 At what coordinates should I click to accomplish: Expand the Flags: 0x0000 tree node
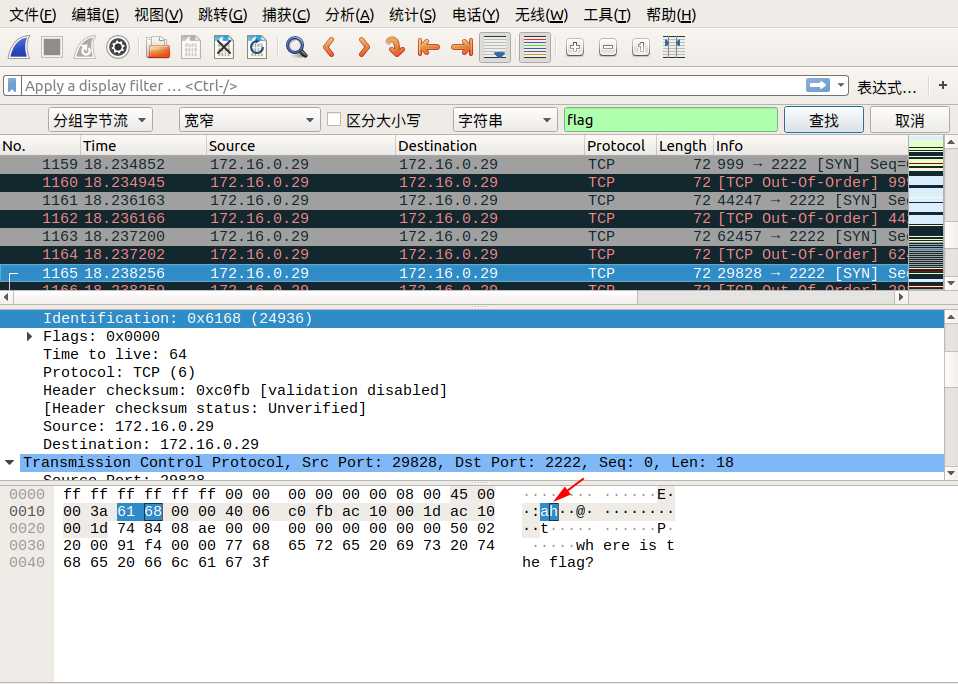pyautogui.click(x=29, y=337)
